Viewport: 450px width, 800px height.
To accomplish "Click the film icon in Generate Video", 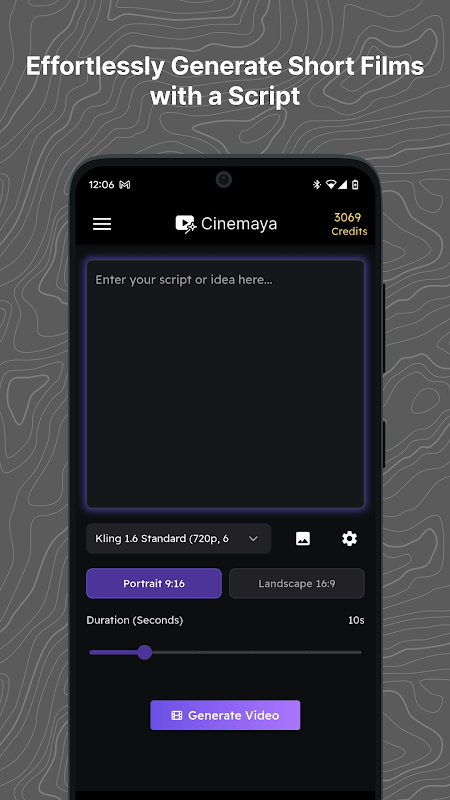I will (177, 715).
